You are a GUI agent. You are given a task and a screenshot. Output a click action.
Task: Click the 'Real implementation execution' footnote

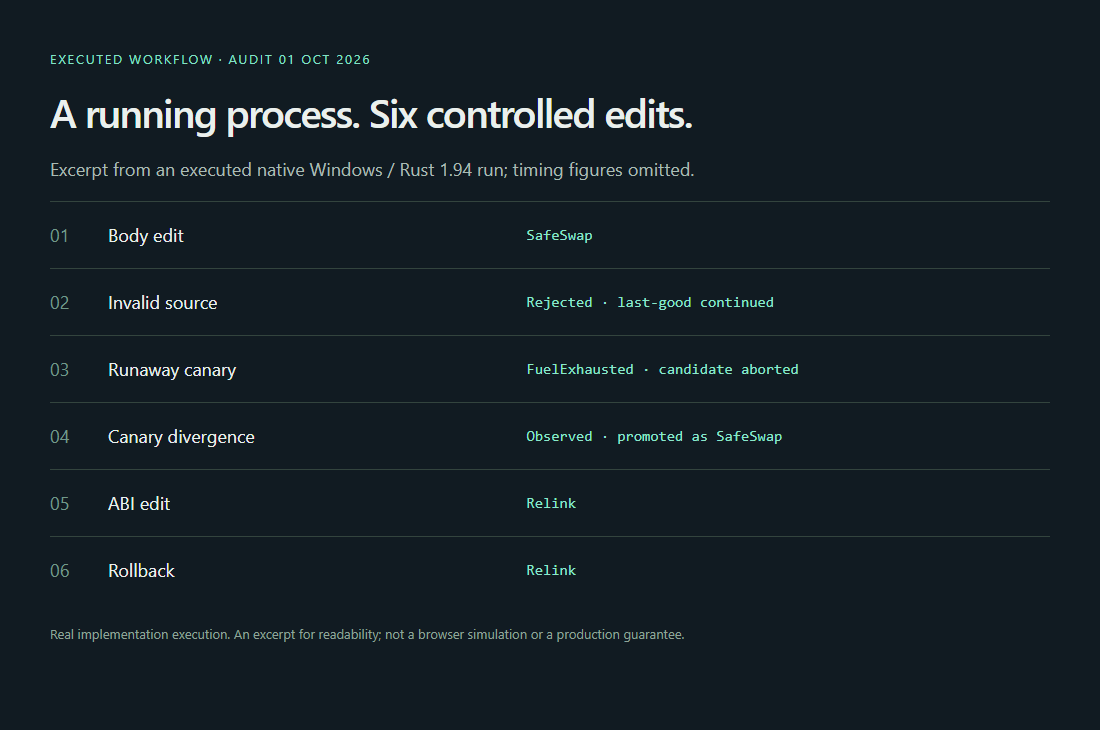[367, 635]
